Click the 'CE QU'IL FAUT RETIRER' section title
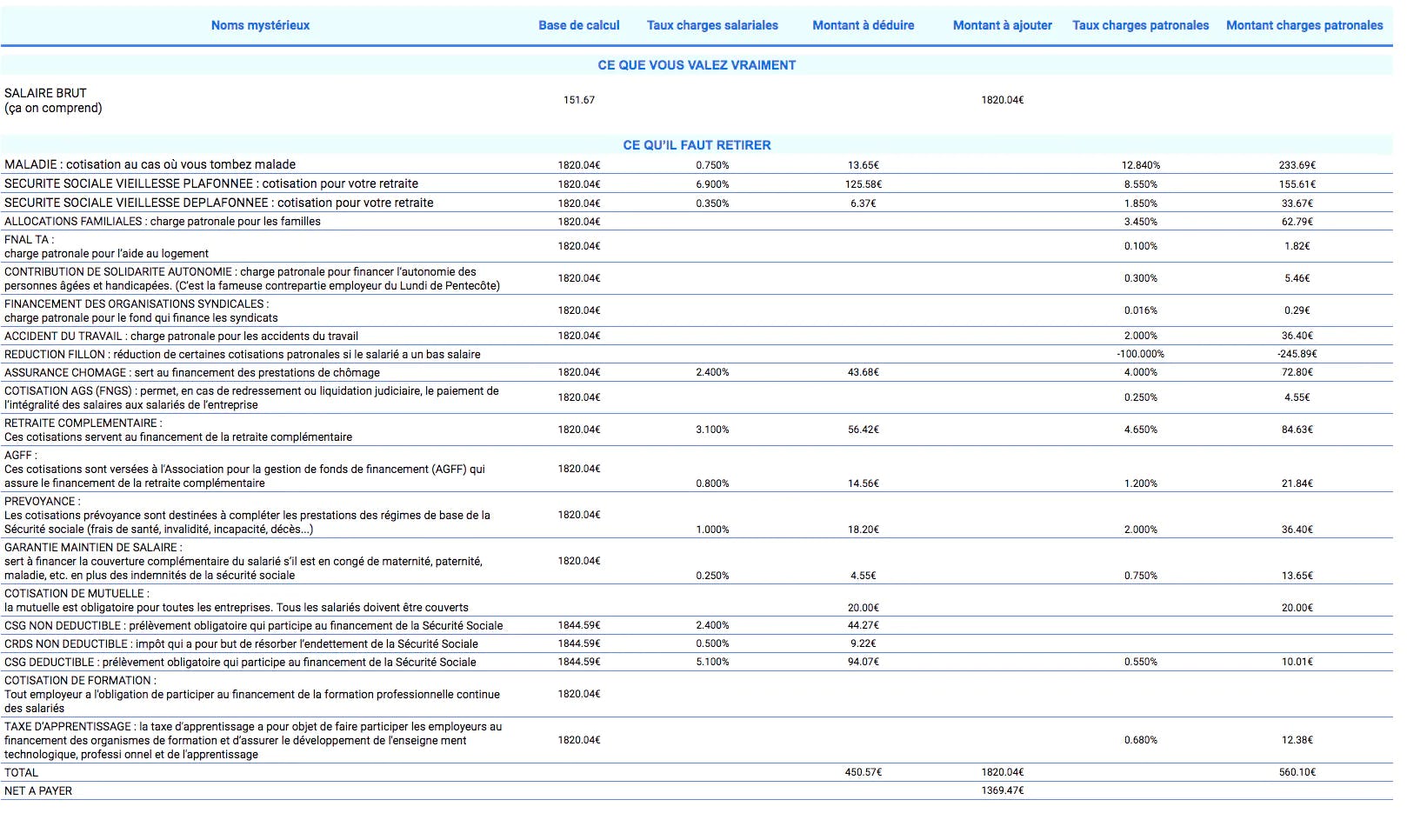1407x840 pixels. pyautogui.click(x=697, y=145)
